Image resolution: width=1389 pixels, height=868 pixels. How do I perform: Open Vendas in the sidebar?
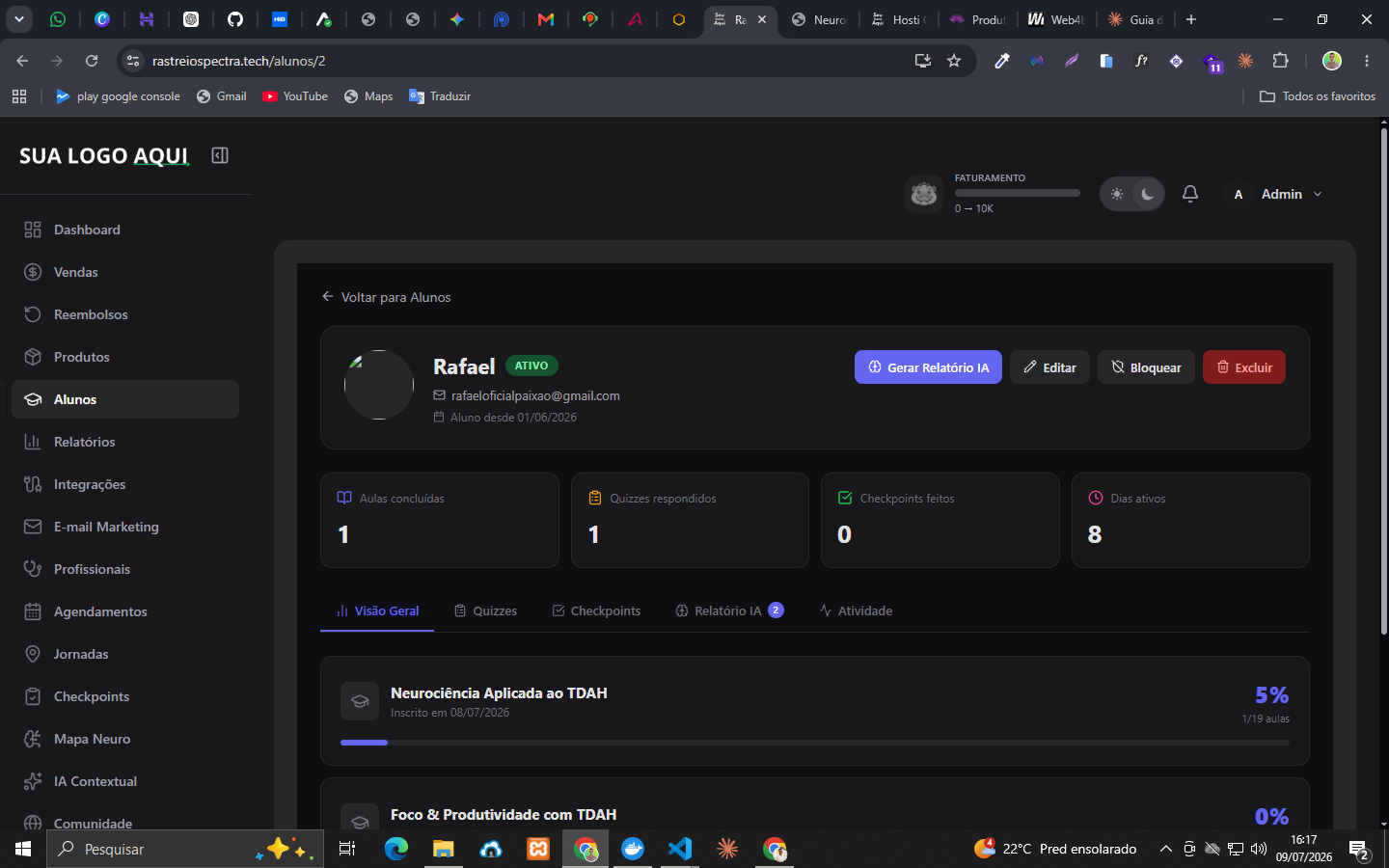pos(125,272)
